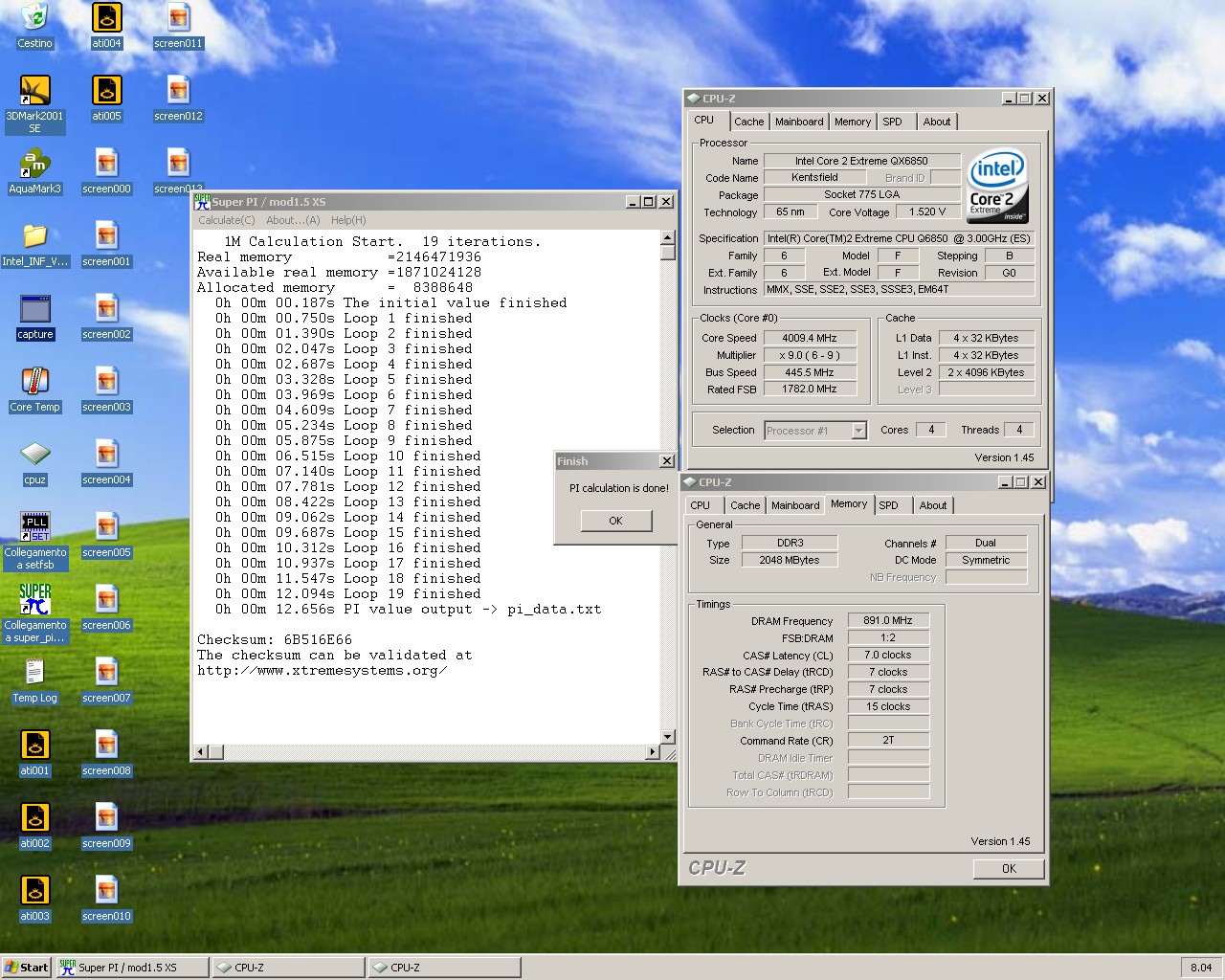Switch to the Mainboard tab in top CPU-Z
Viewport: 1225px width, 980px height.
(x=799, y=122)
